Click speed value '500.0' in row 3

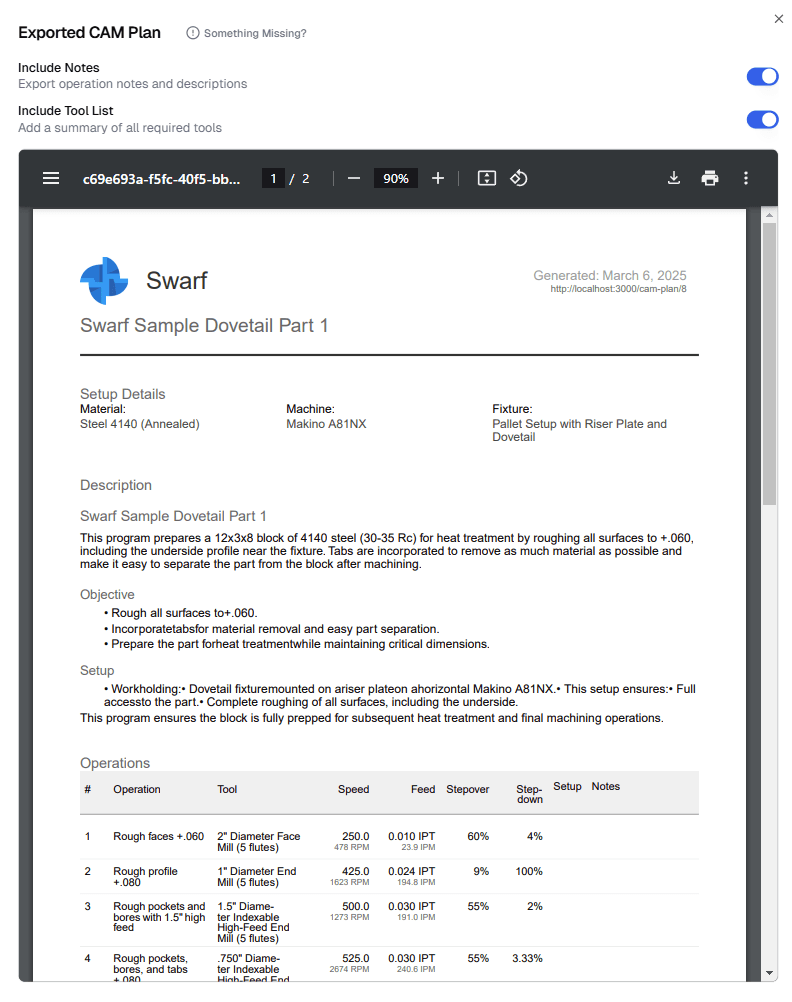[x=355, y=906]
